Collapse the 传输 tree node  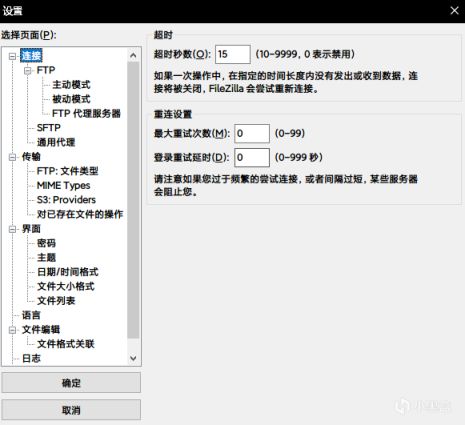click(13, 157)
